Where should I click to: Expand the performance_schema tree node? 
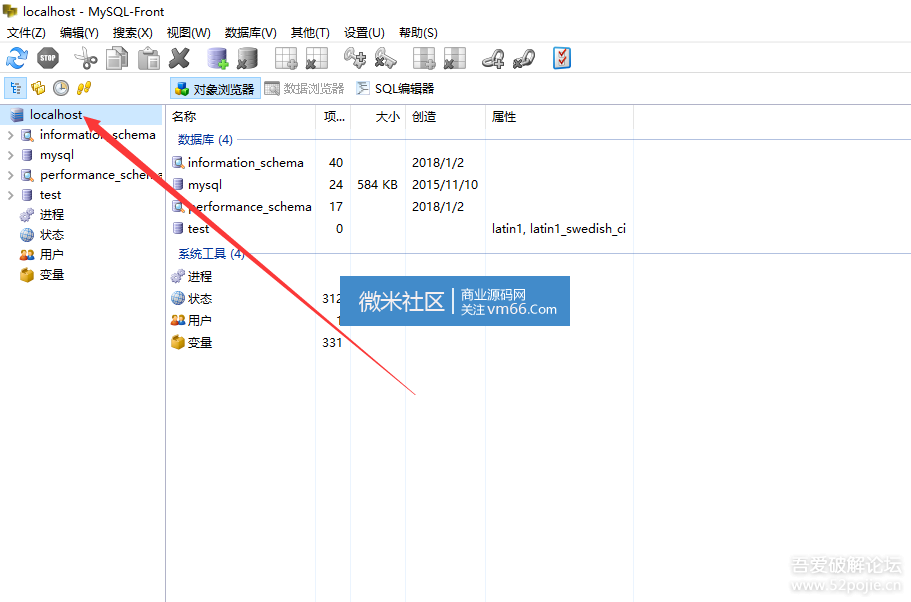[10, 175]
